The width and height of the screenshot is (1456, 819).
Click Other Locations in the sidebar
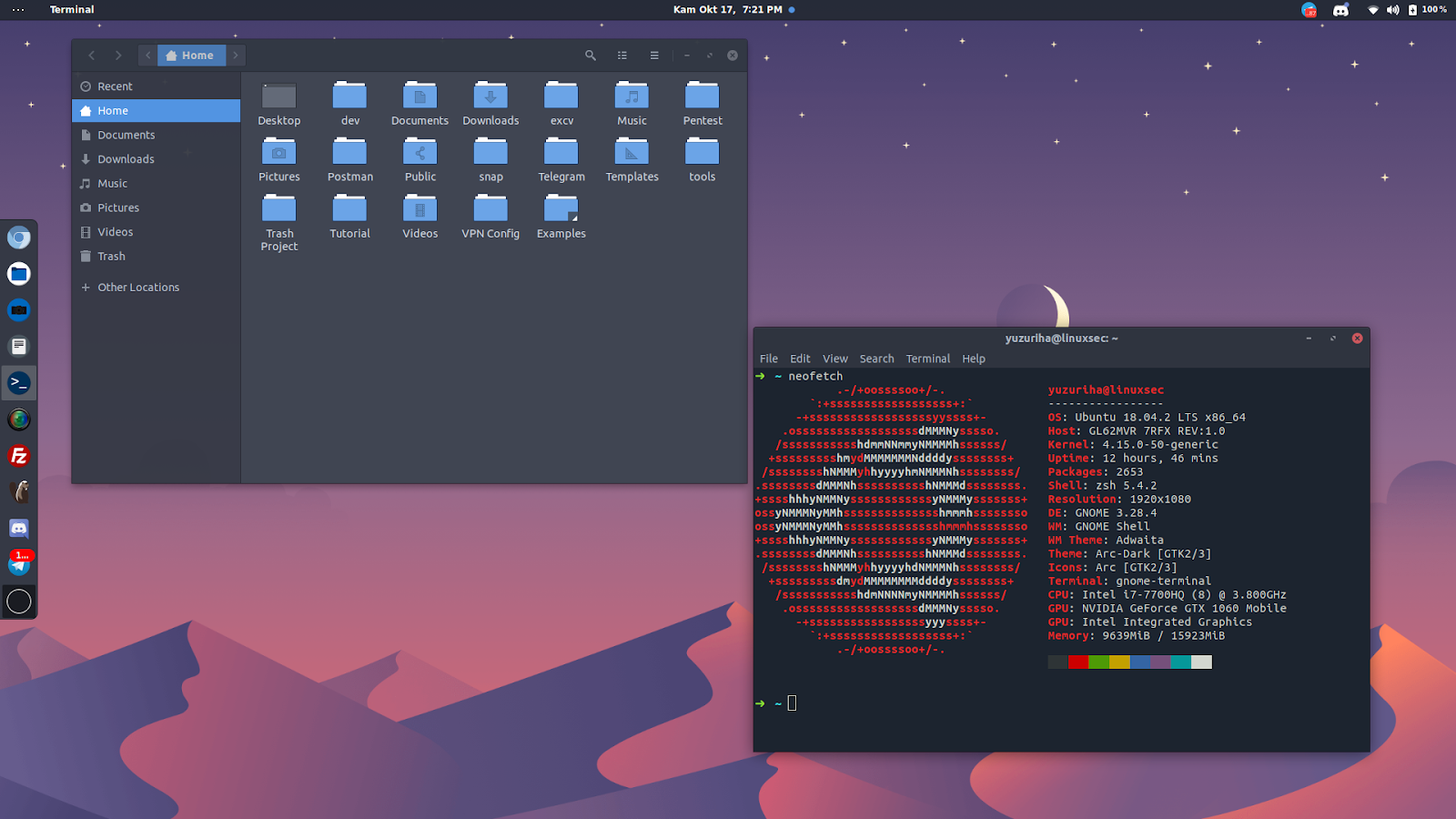coord(138,287)
